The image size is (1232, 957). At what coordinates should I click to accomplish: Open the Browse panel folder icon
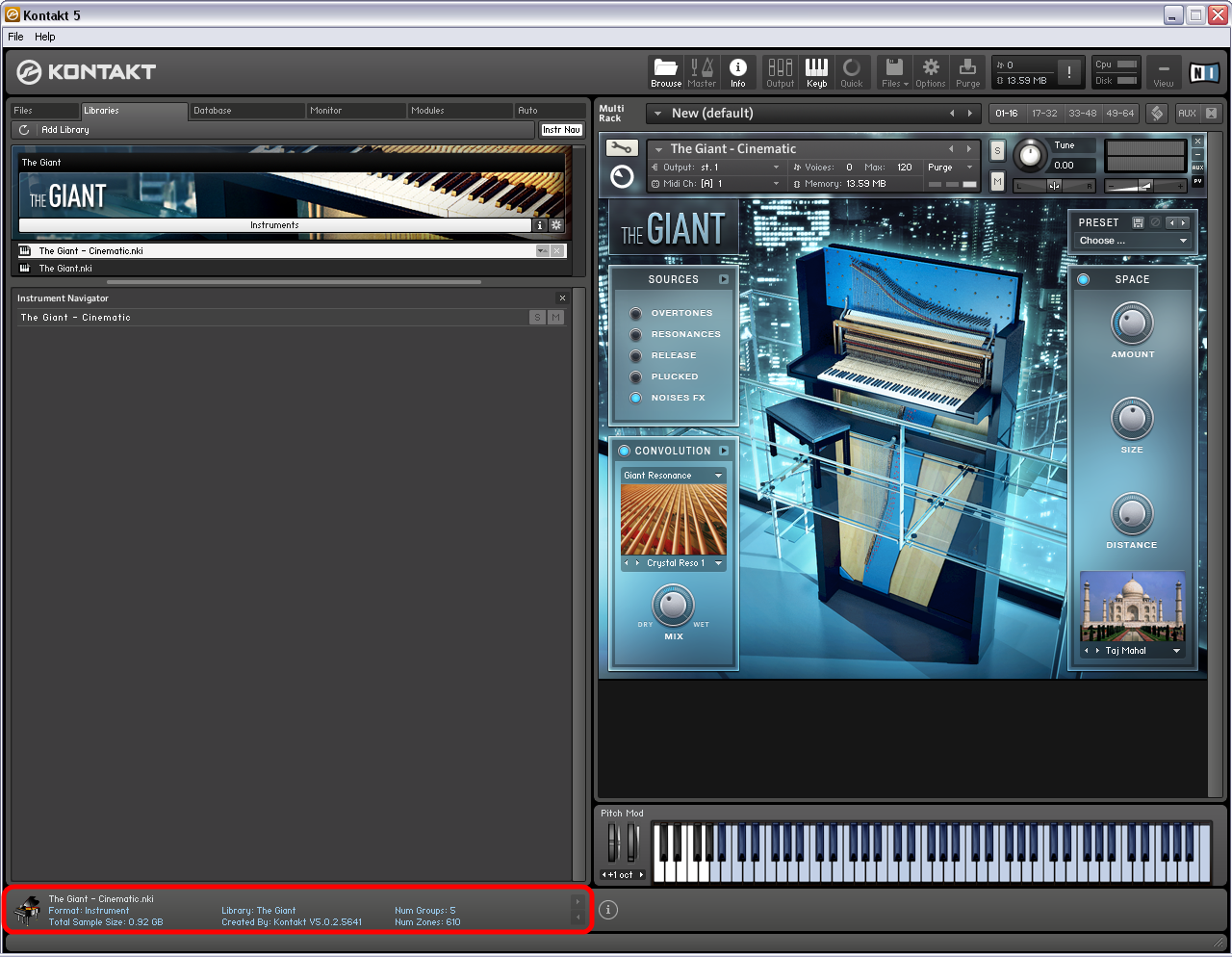click(x=666, y=72)
